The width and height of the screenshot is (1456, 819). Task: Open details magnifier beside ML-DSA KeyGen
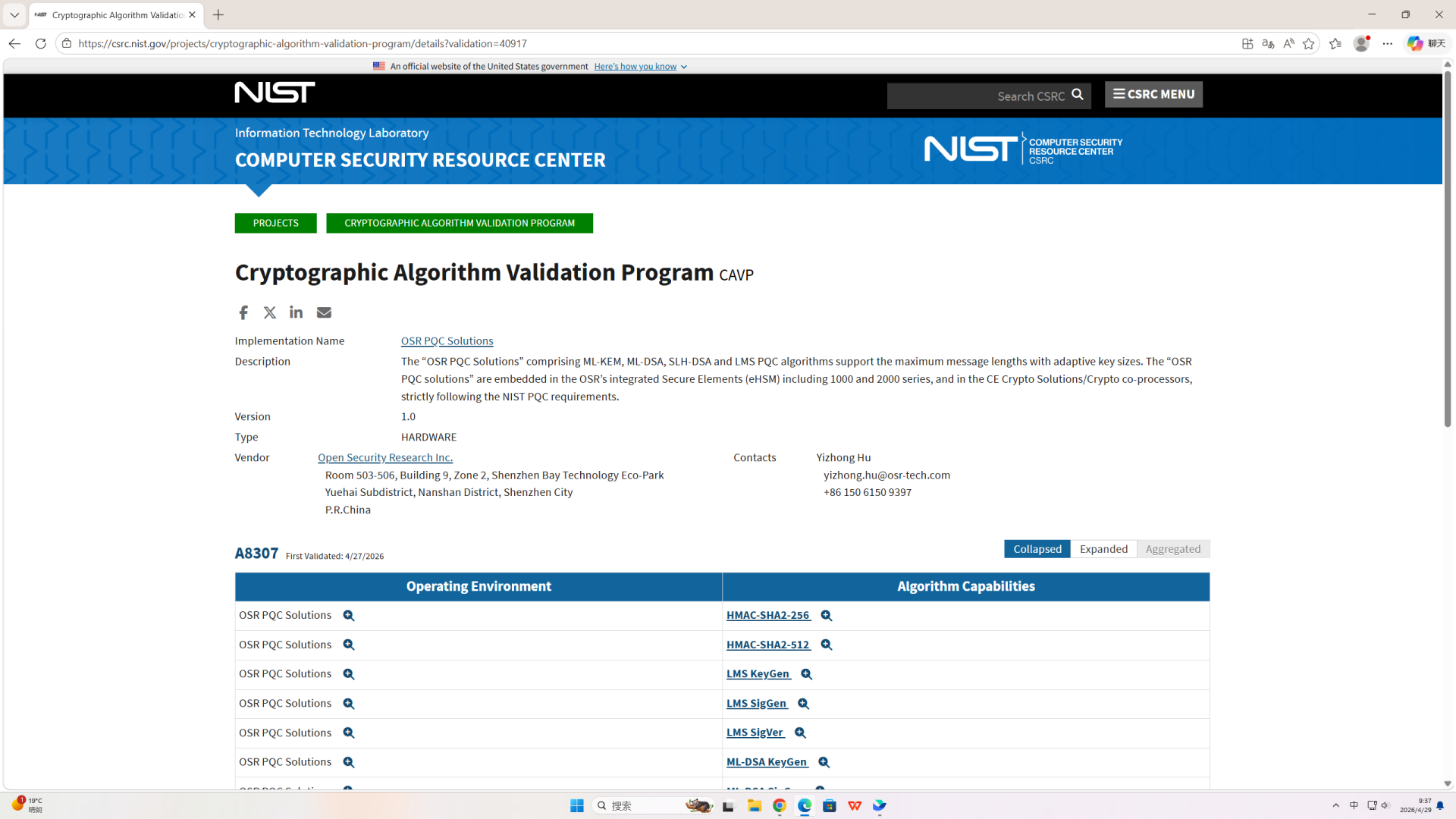tap(824, 762)
